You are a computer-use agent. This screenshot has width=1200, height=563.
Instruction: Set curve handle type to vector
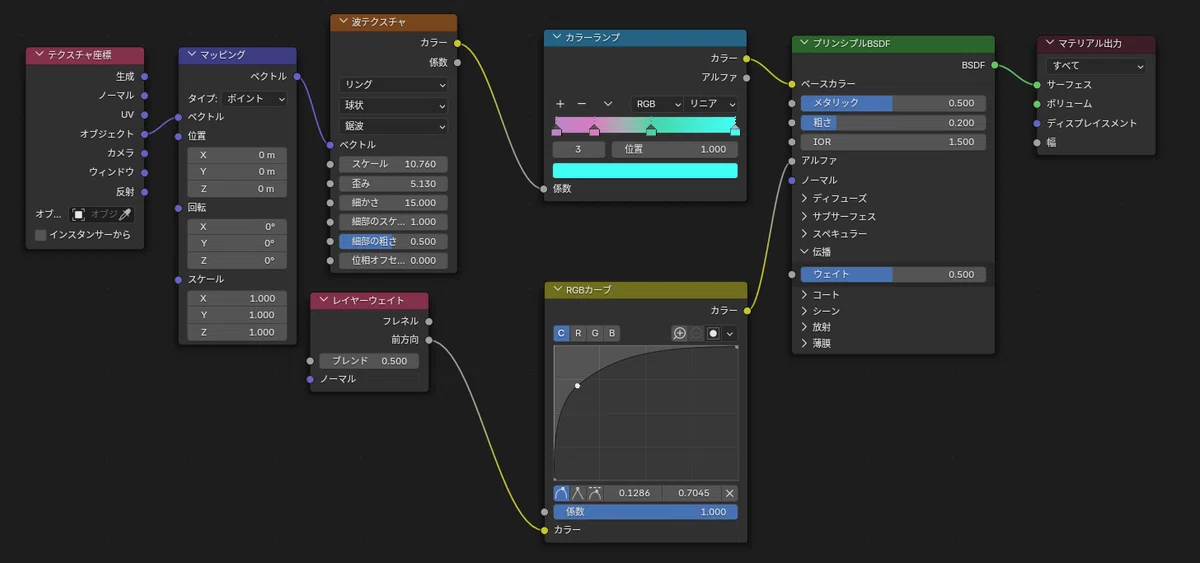click(x=578, y=493)
